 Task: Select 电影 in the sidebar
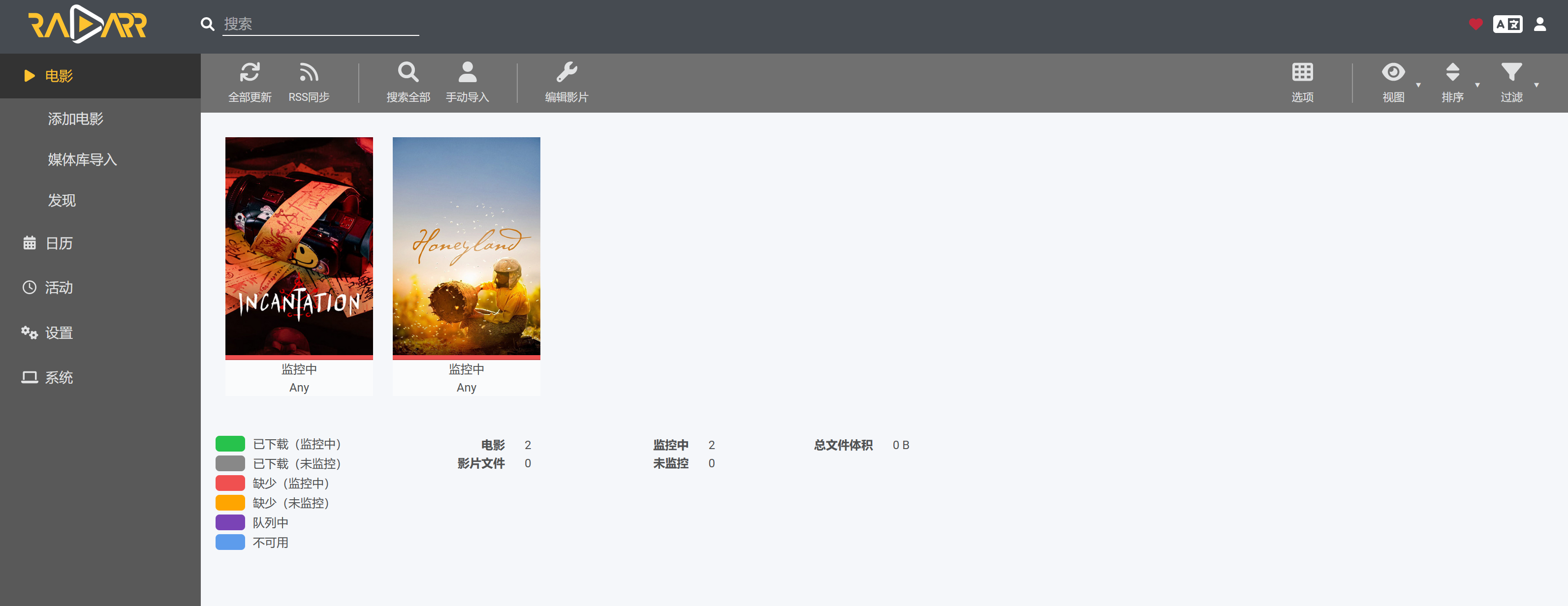click(100, 76)
